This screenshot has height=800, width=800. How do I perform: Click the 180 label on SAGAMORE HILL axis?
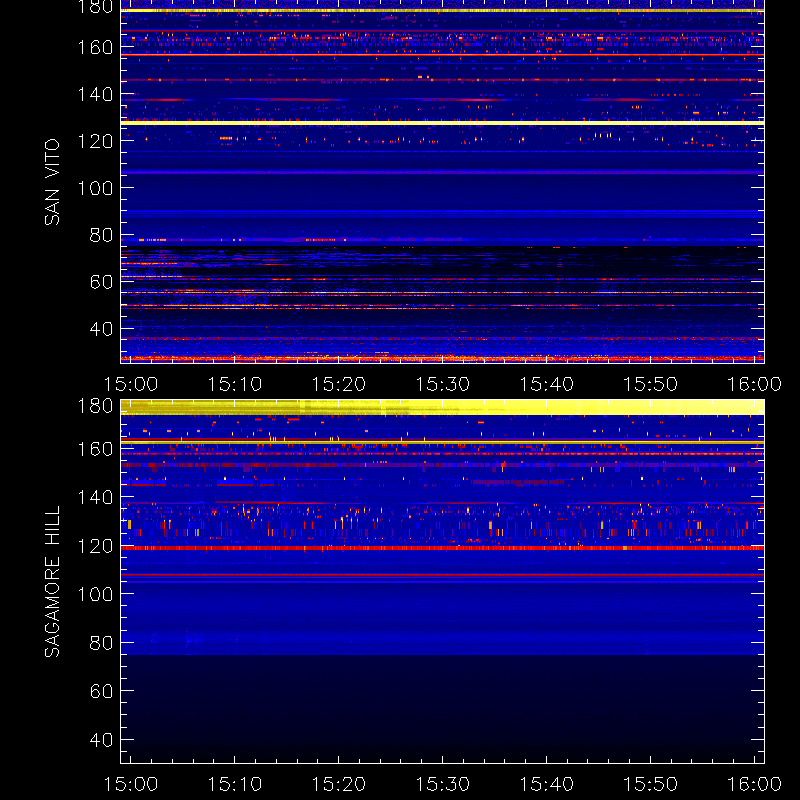coord(95,406)
